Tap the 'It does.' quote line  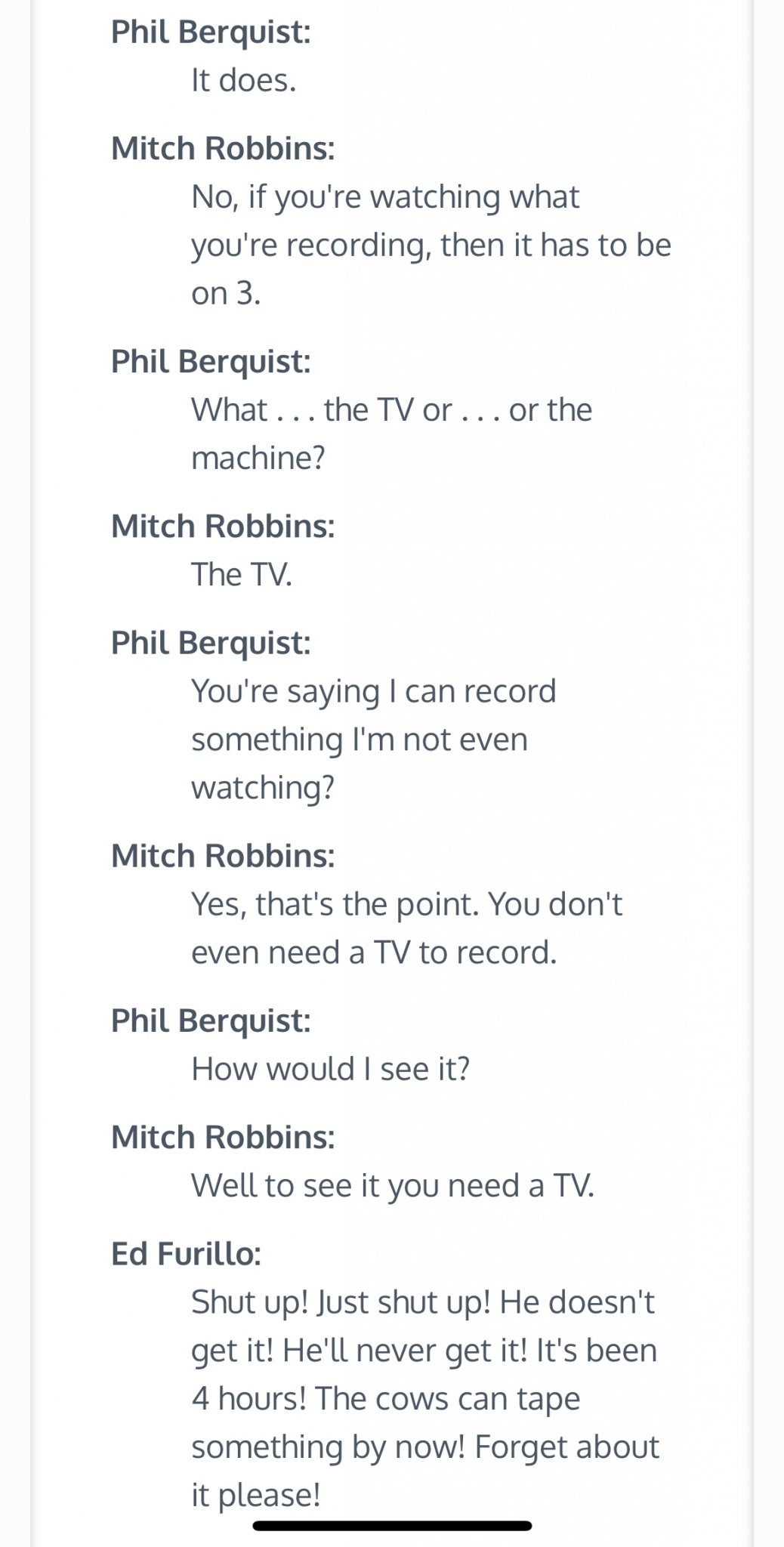coord(243,80)
